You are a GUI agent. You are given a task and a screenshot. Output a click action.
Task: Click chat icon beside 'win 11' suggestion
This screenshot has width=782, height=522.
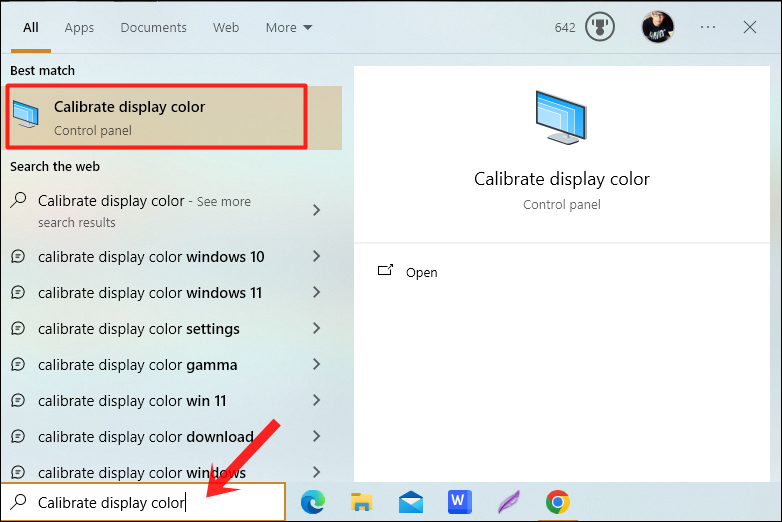(18, 400)
